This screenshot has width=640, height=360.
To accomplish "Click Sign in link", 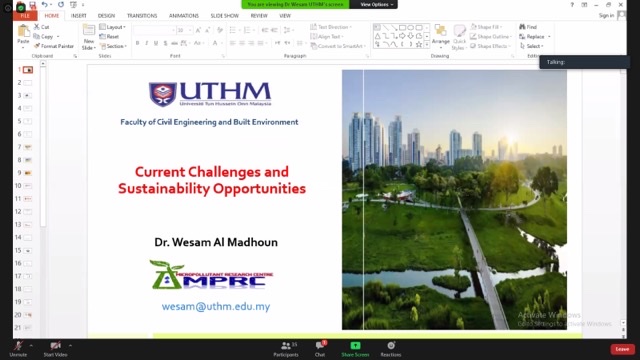I will tap(606, 16).
